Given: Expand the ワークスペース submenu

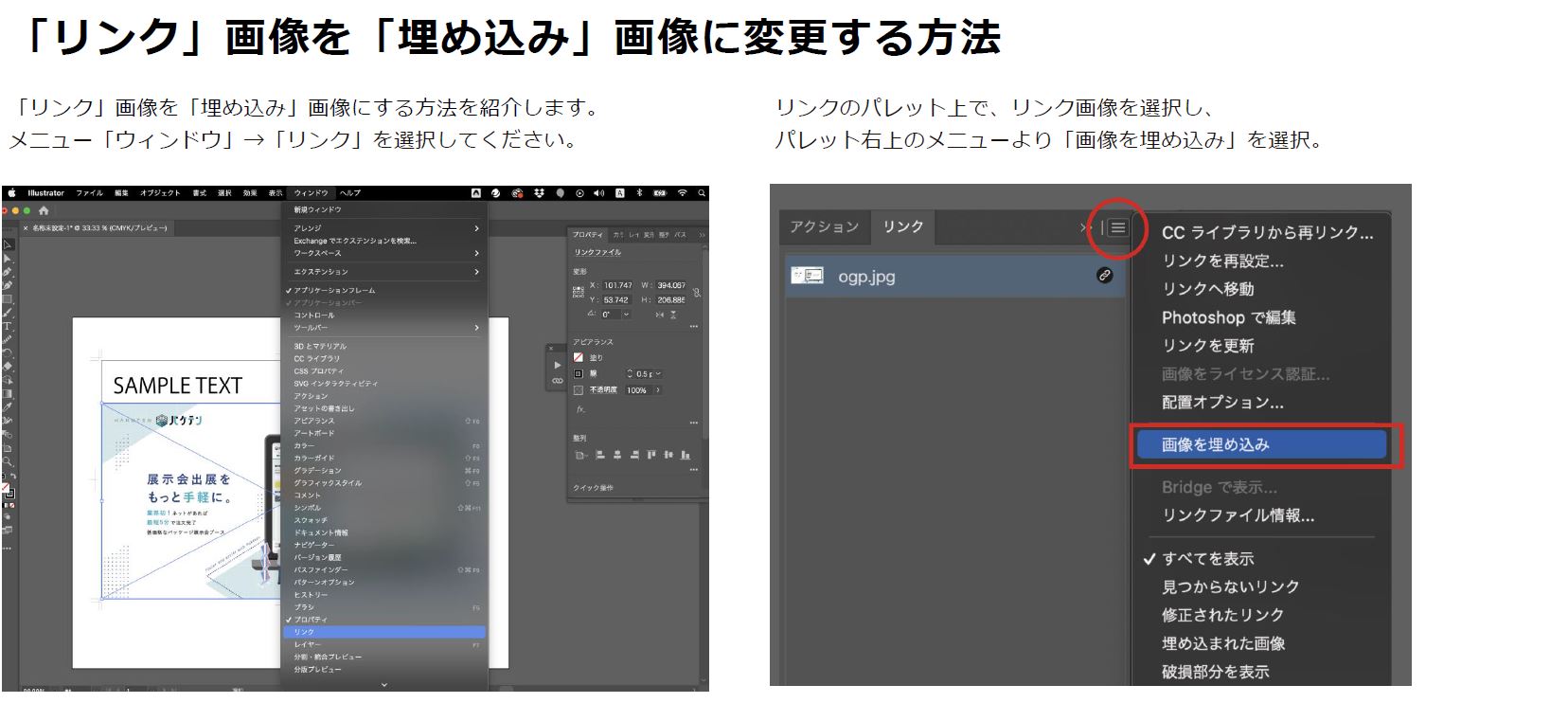Looking at the screenshot, I should 476,253.
